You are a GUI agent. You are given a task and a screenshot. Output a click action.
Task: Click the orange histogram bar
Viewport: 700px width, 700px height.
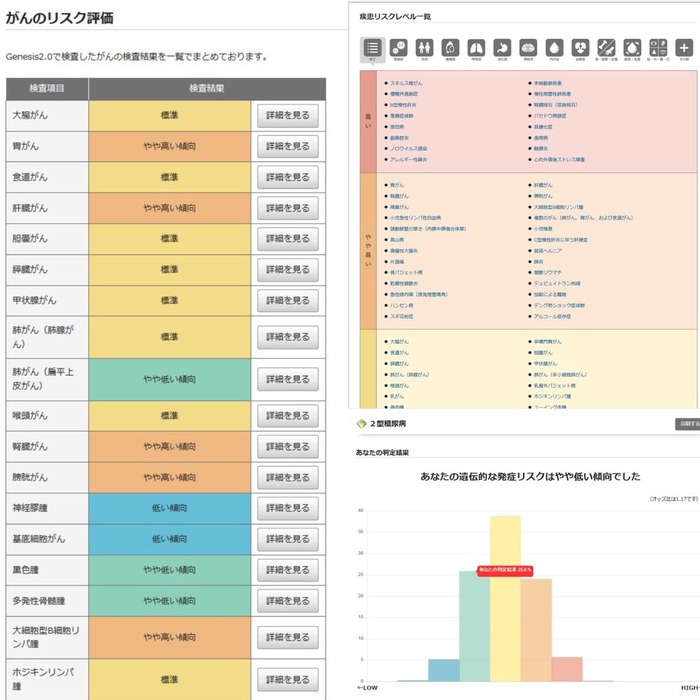536,630
